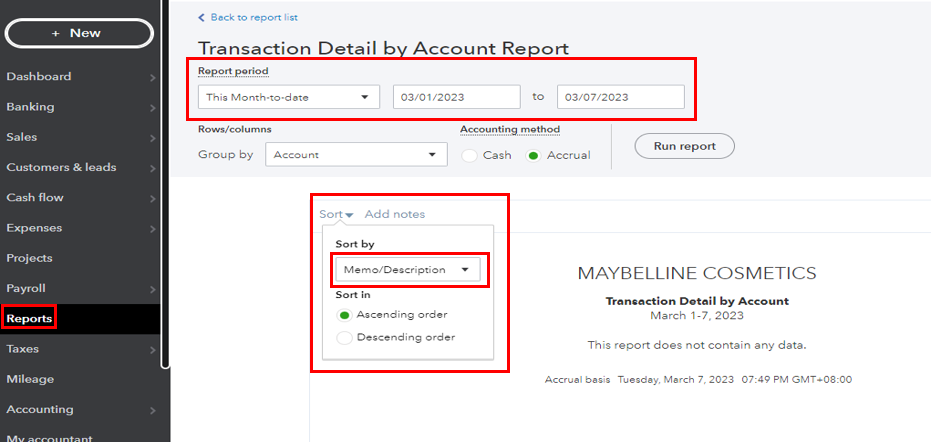This screenshot has width=931, height=442.
Task: Select Cash flow in sidebar
Action: [34, 198]
